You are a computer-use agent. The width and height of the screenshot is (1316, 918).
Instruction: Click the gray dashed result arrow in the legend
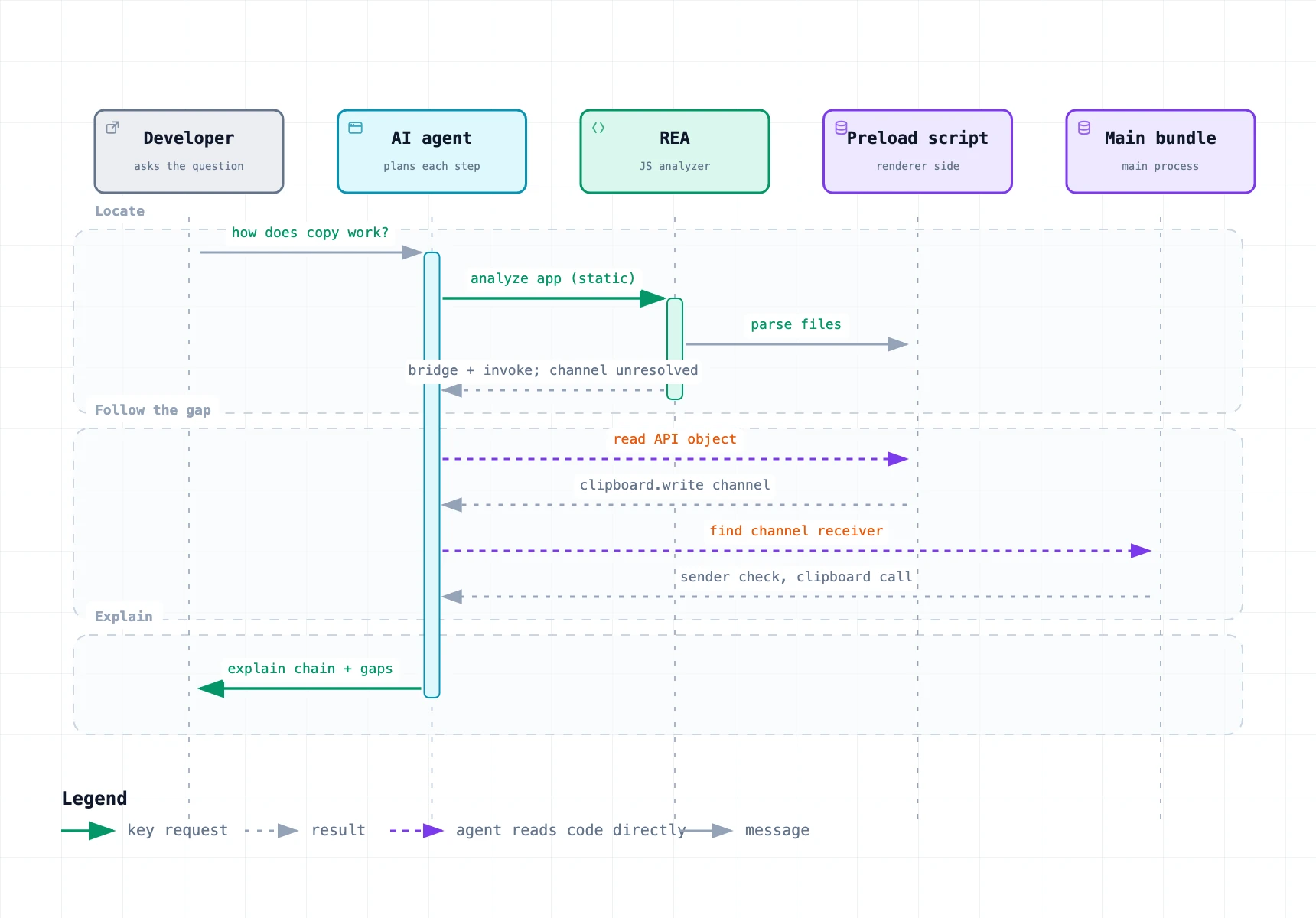[272, 831]
